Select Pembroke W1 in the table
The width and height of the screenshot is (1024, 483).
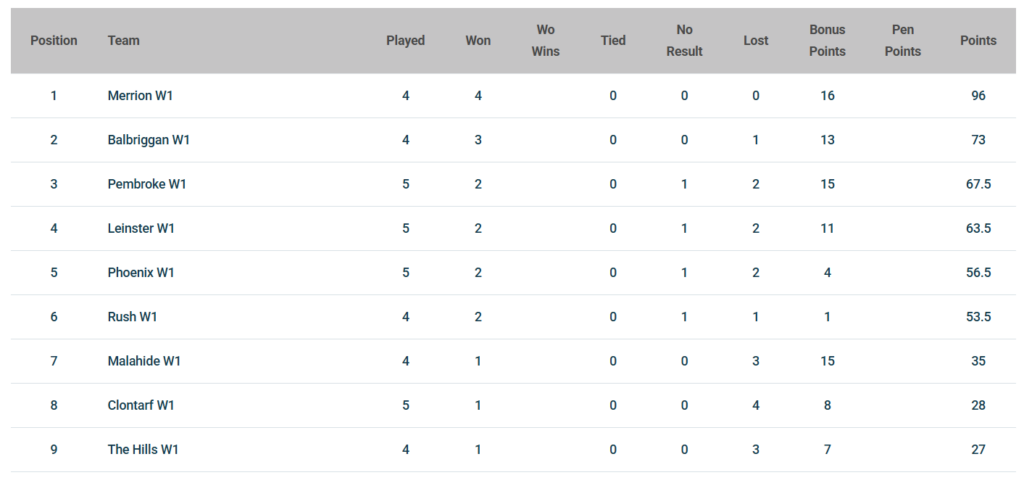147,184
